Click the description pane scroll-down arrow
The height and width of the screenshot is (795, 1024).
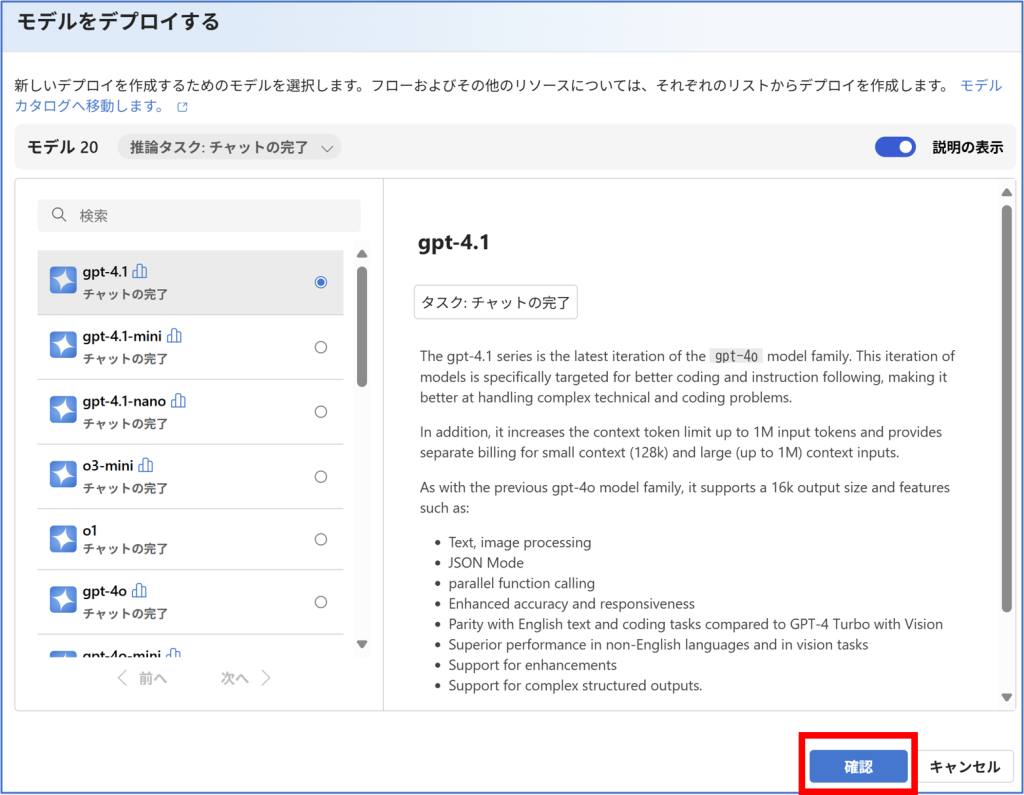click(1006, 697)
